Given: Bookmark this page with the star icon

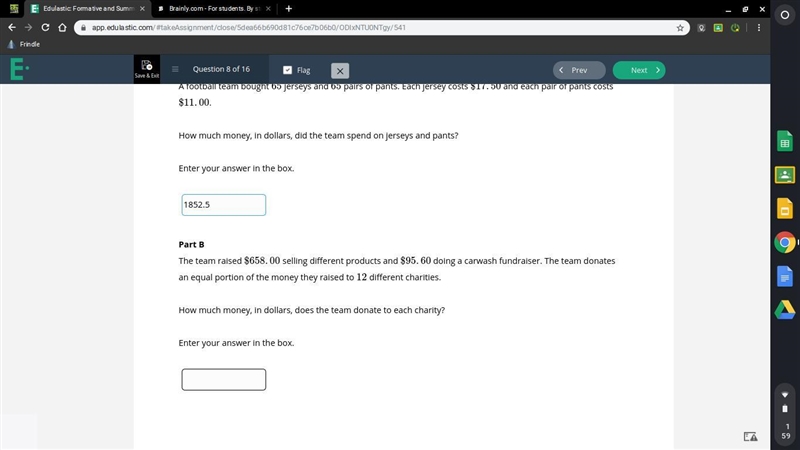Looking at the screenshot, I should pos(680,28).
